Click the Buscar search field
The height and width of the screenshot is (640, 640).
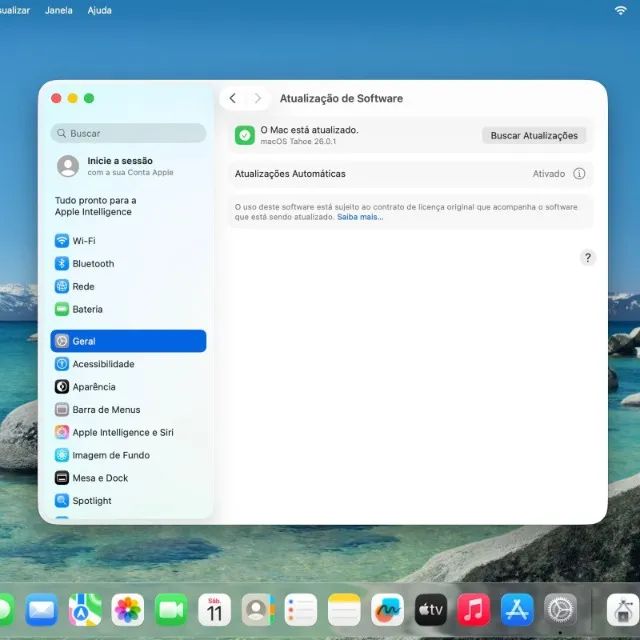coord(128,133)
